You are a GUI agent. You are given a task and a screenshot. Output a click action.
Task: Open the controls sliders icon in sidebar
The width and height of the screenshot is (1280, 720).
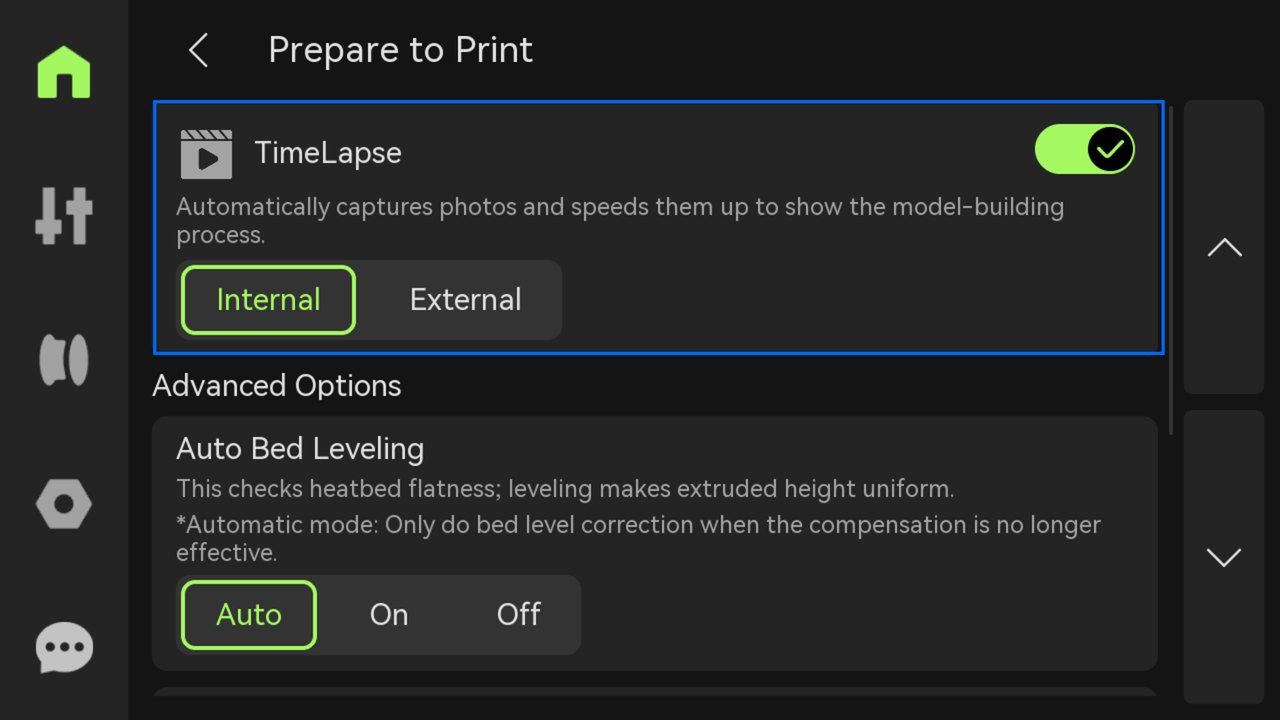(64, 215)
